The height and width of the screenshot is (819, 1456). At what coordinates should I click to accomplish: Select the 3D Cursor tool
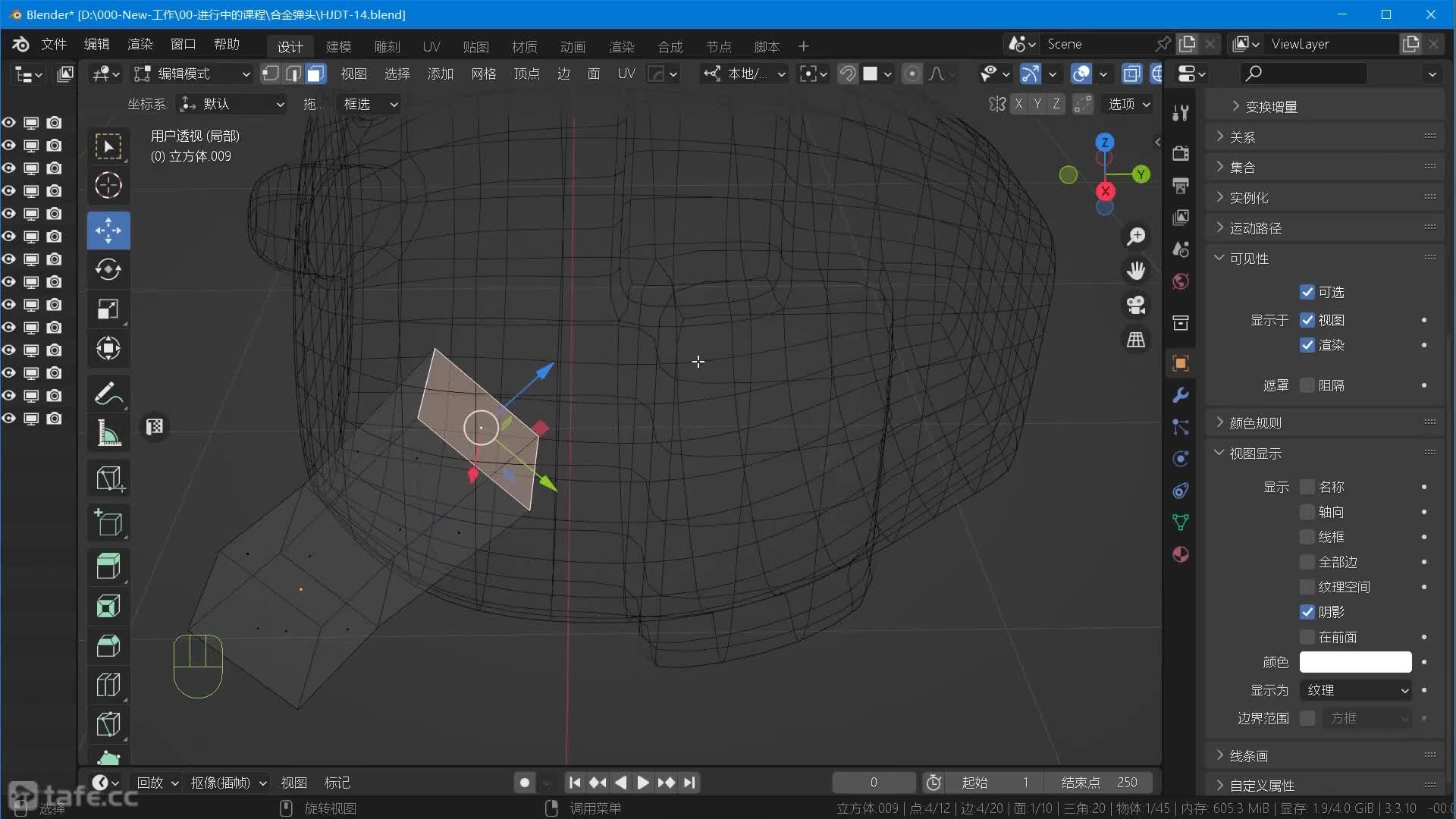[108, 186]
